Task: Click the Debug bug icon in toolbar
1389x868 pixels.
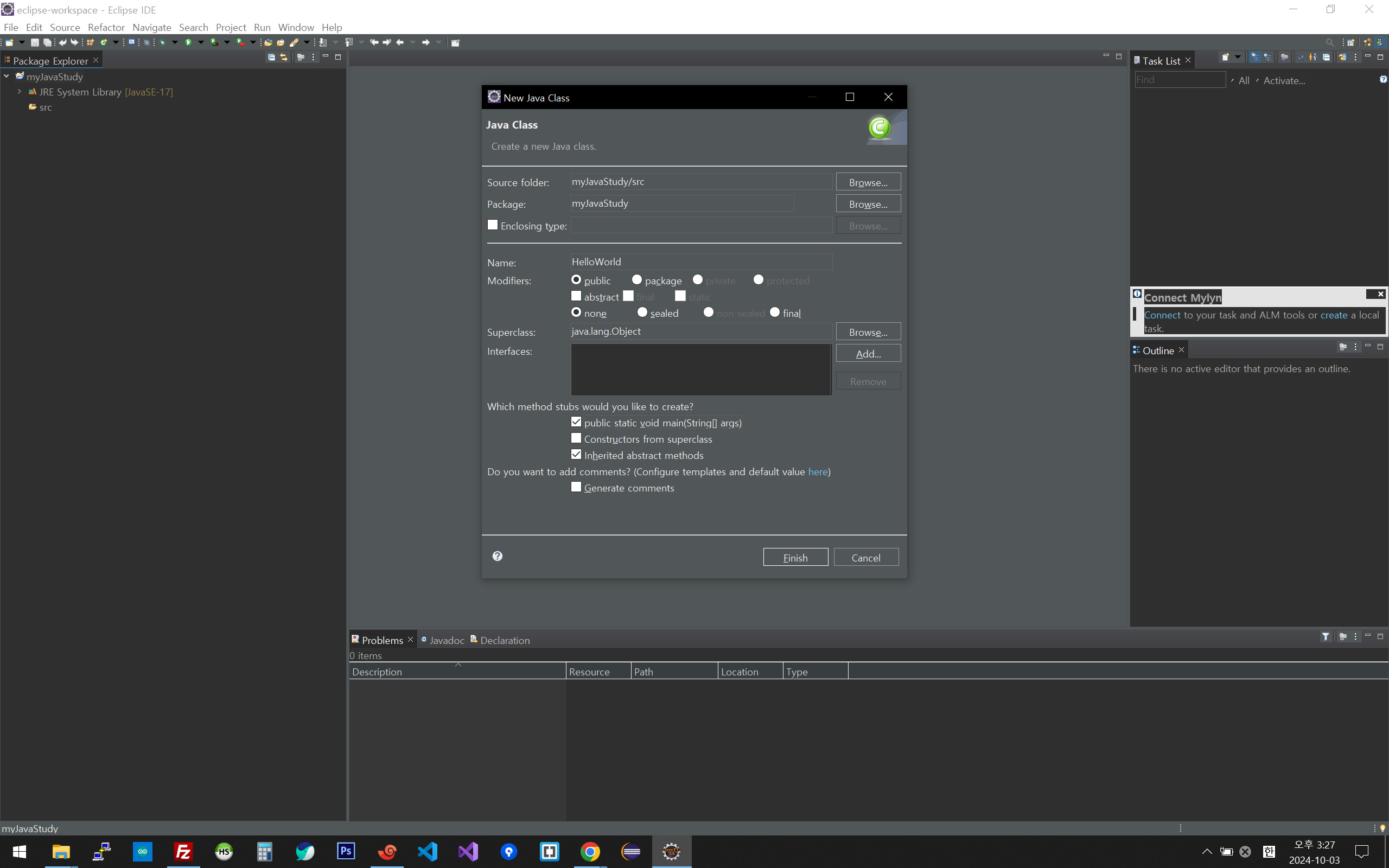Action: pyautogui.click(x=162, y=42)
